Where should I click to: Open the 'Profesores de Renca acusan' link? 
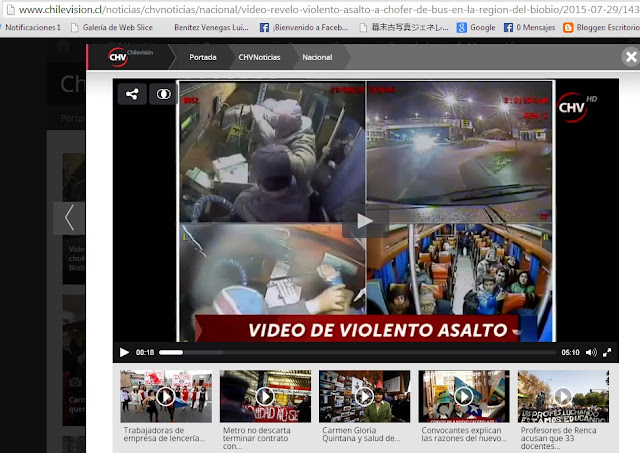pyautogui.click(x=558, y=438)
